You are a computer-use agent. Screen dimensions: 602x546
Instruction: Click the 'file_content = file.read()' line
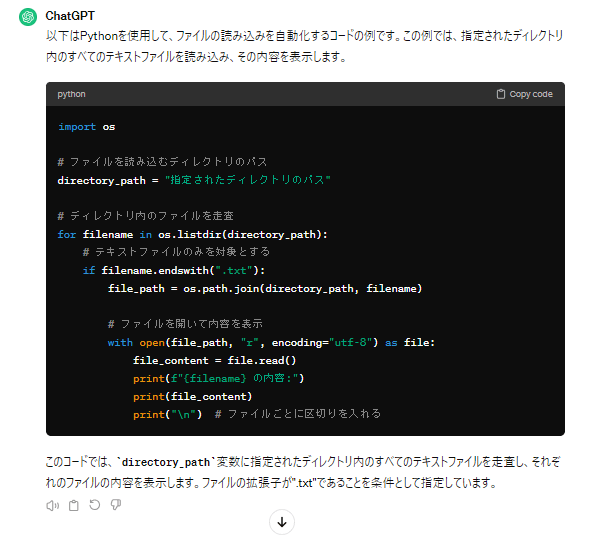(x=215, y=361)
